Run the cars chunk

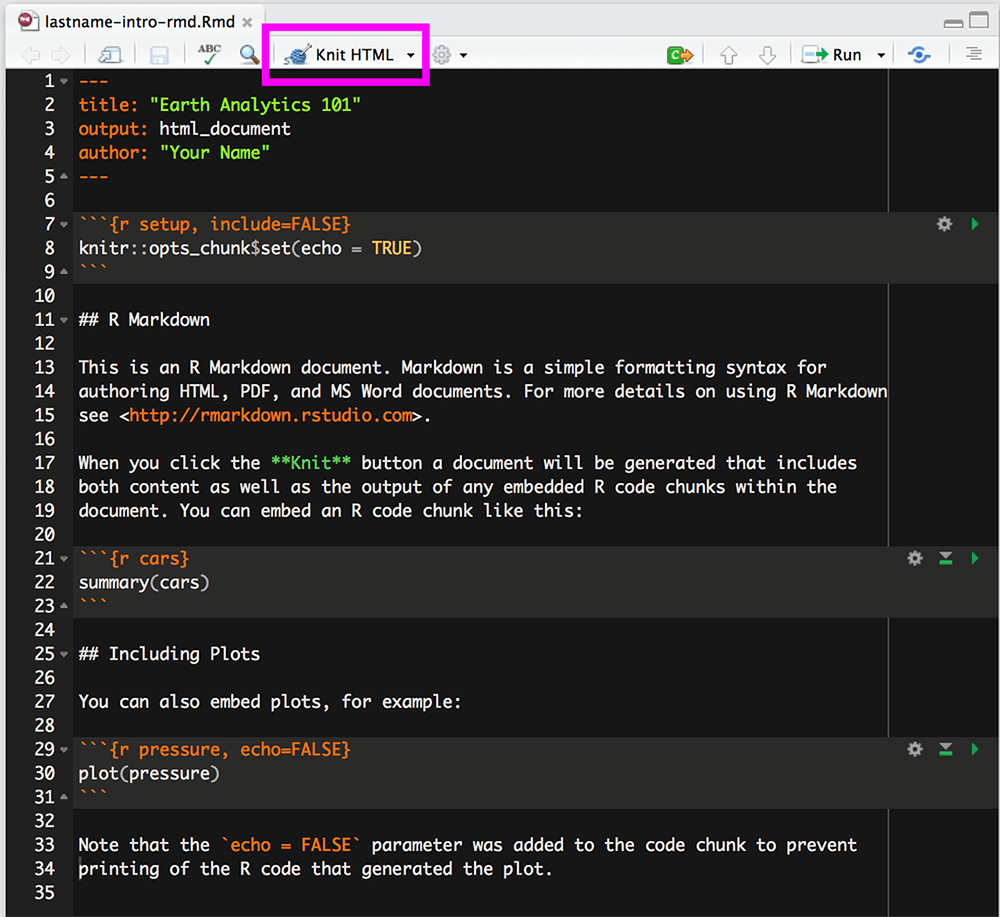point(975,558)
